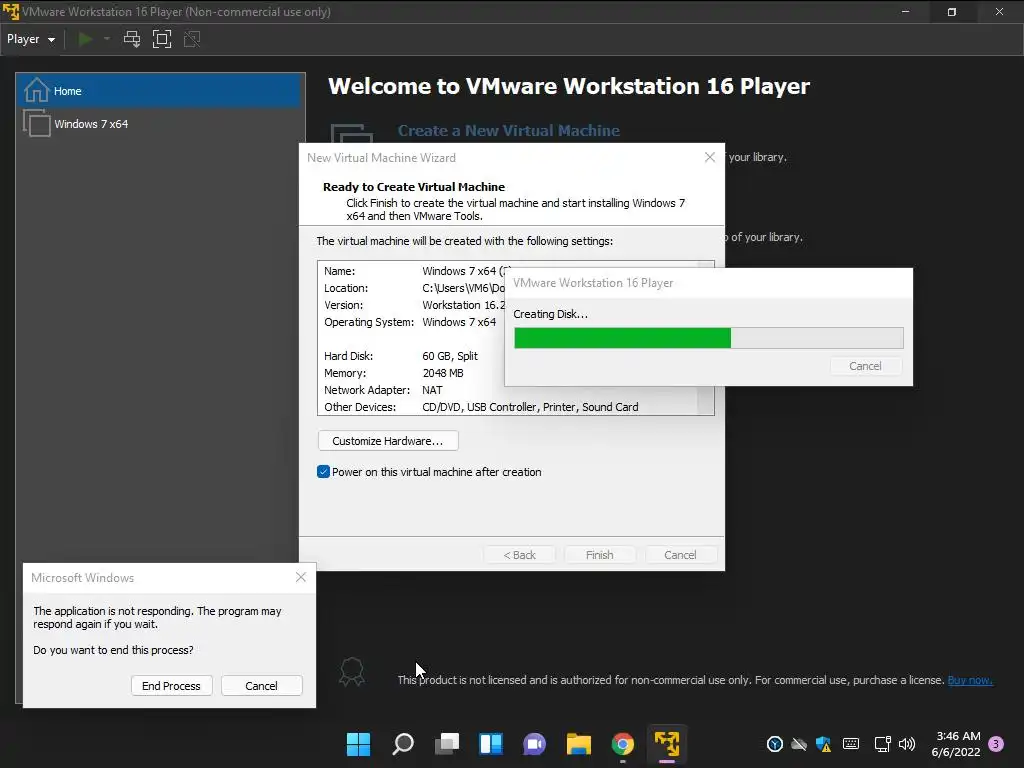The width and height of the screenshot is (1024, 768).
Task: Click the touch keyboard tray icon
Action: pyautogui.click(x=851, y=744)
